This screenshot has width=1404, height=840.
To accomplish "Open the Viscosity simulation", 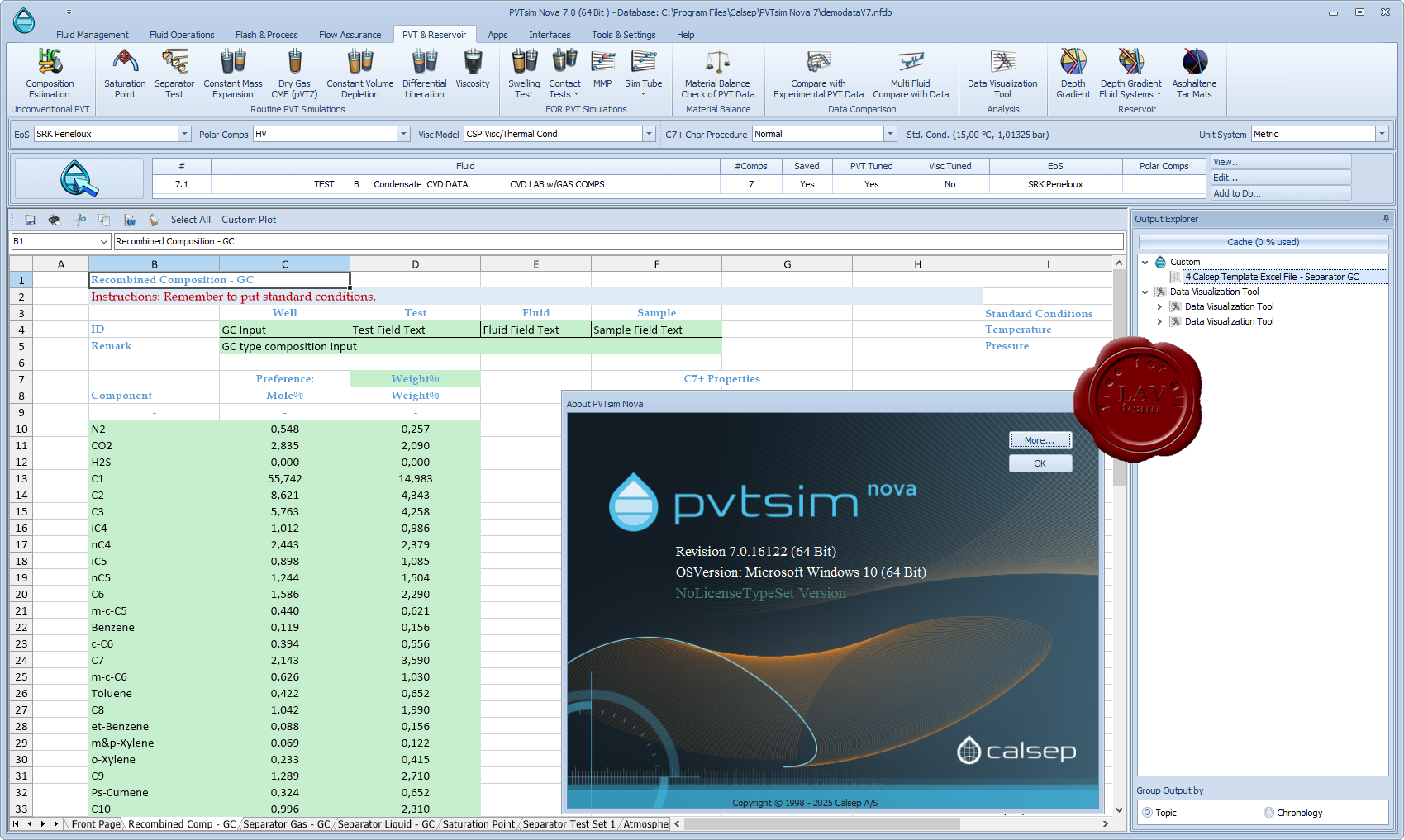I will (473, 68).
